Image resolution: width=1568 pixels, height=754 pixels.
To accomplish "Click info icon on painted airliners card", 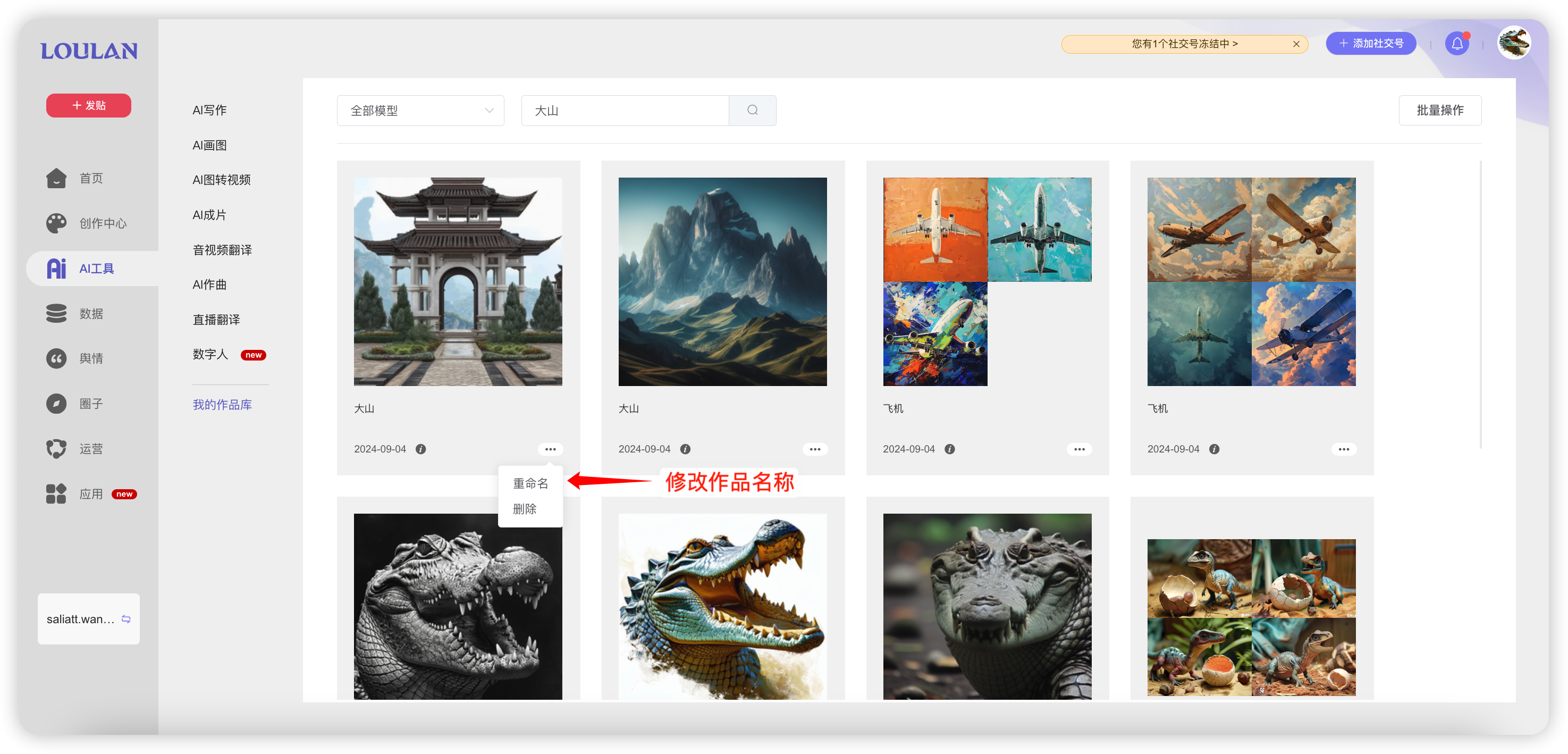I will point(949,449).
